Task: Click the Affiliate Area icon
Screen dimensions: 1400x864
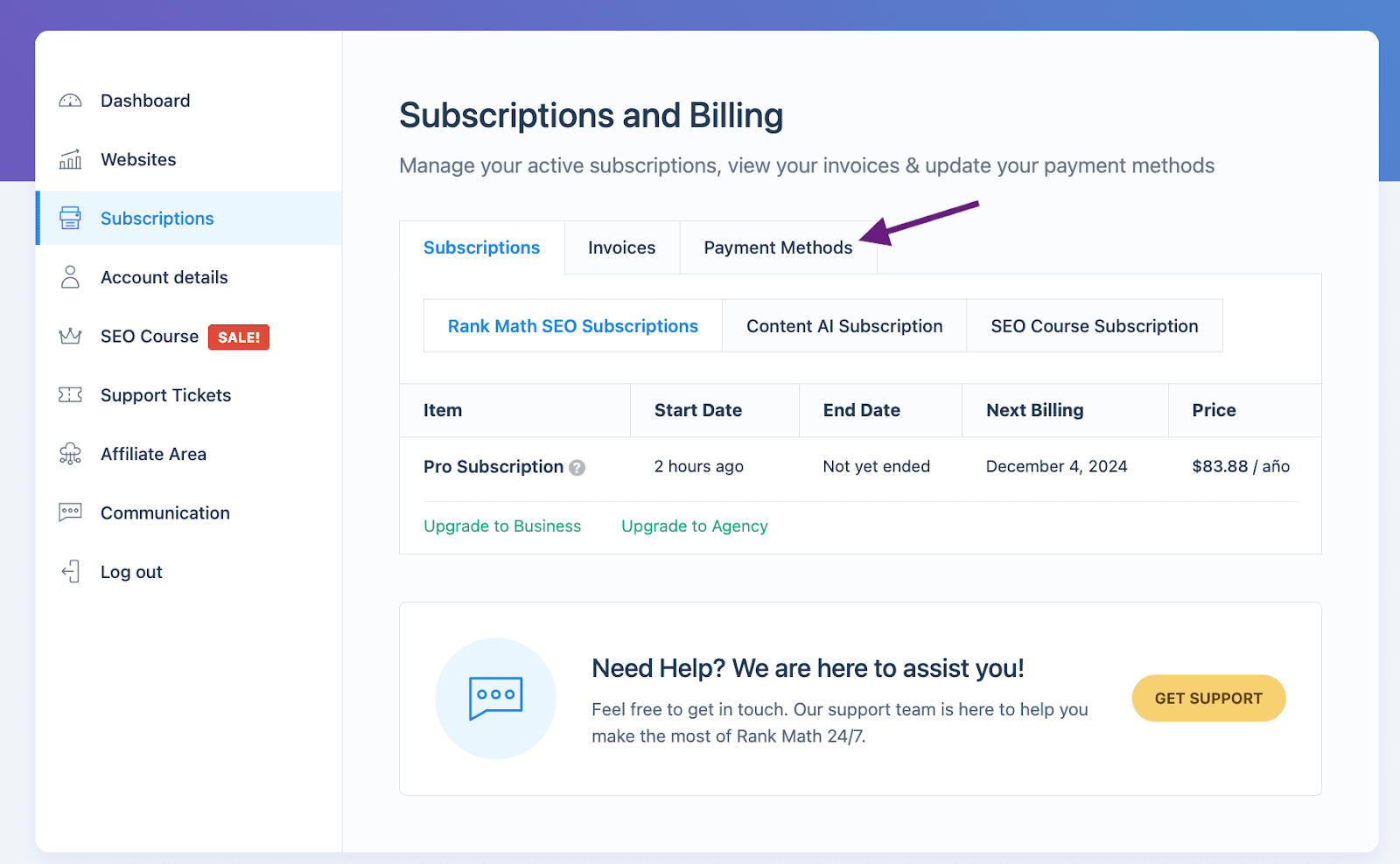Action: [x=70, y=454]
